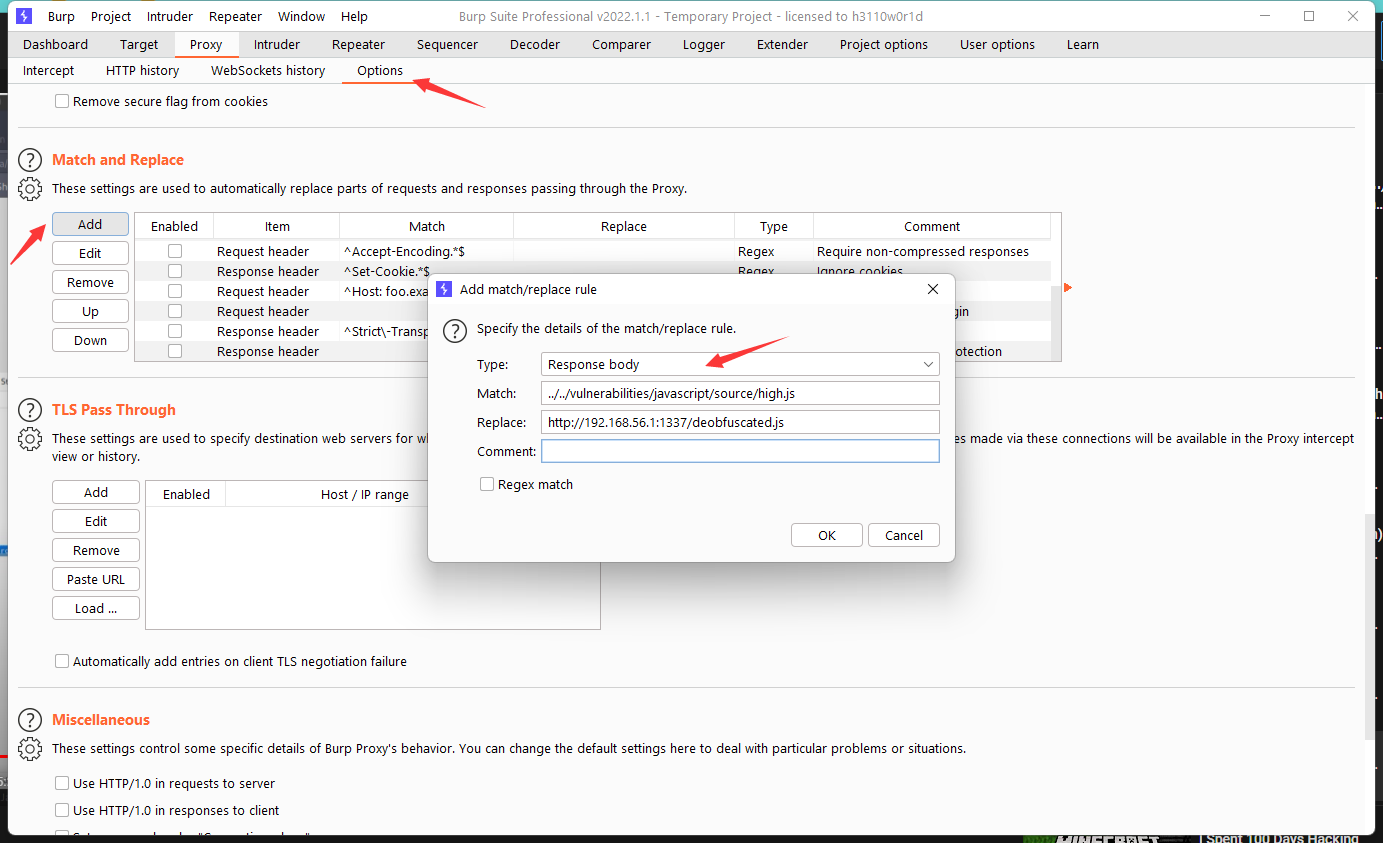Switch to the HTTP history sub-tab
1383x843 pixels.
click(x=143, y=70)
